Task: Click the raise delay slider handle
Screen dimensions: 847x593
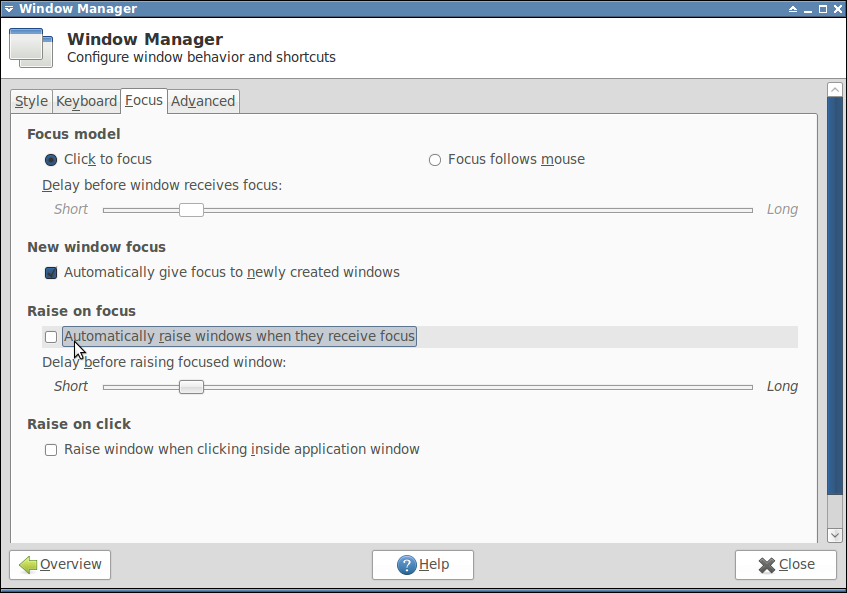Action: tap(191, 387)
